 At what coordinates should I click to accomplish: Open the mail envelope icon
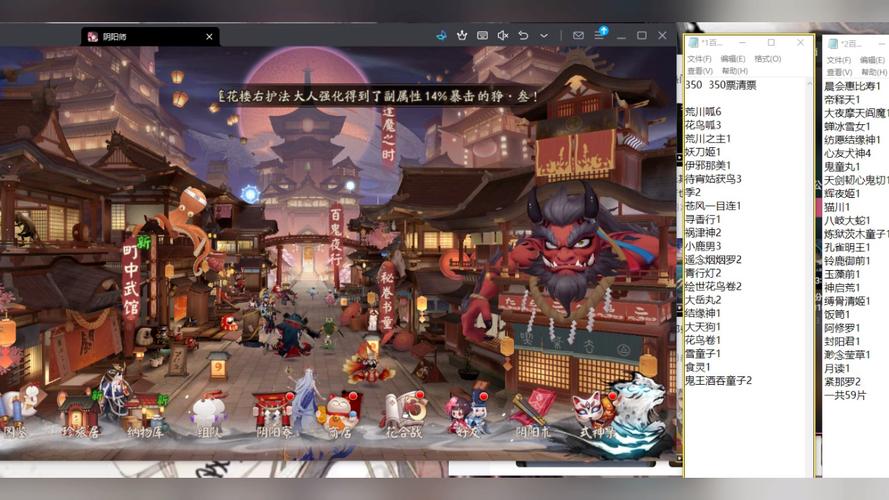(x=578, y=36)
